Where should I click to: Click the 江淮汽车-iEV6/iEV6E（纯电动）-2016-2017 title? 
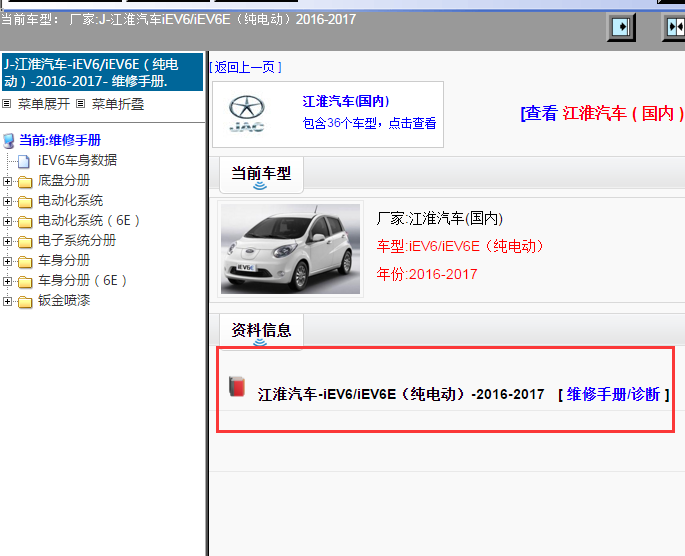[401, 394]
